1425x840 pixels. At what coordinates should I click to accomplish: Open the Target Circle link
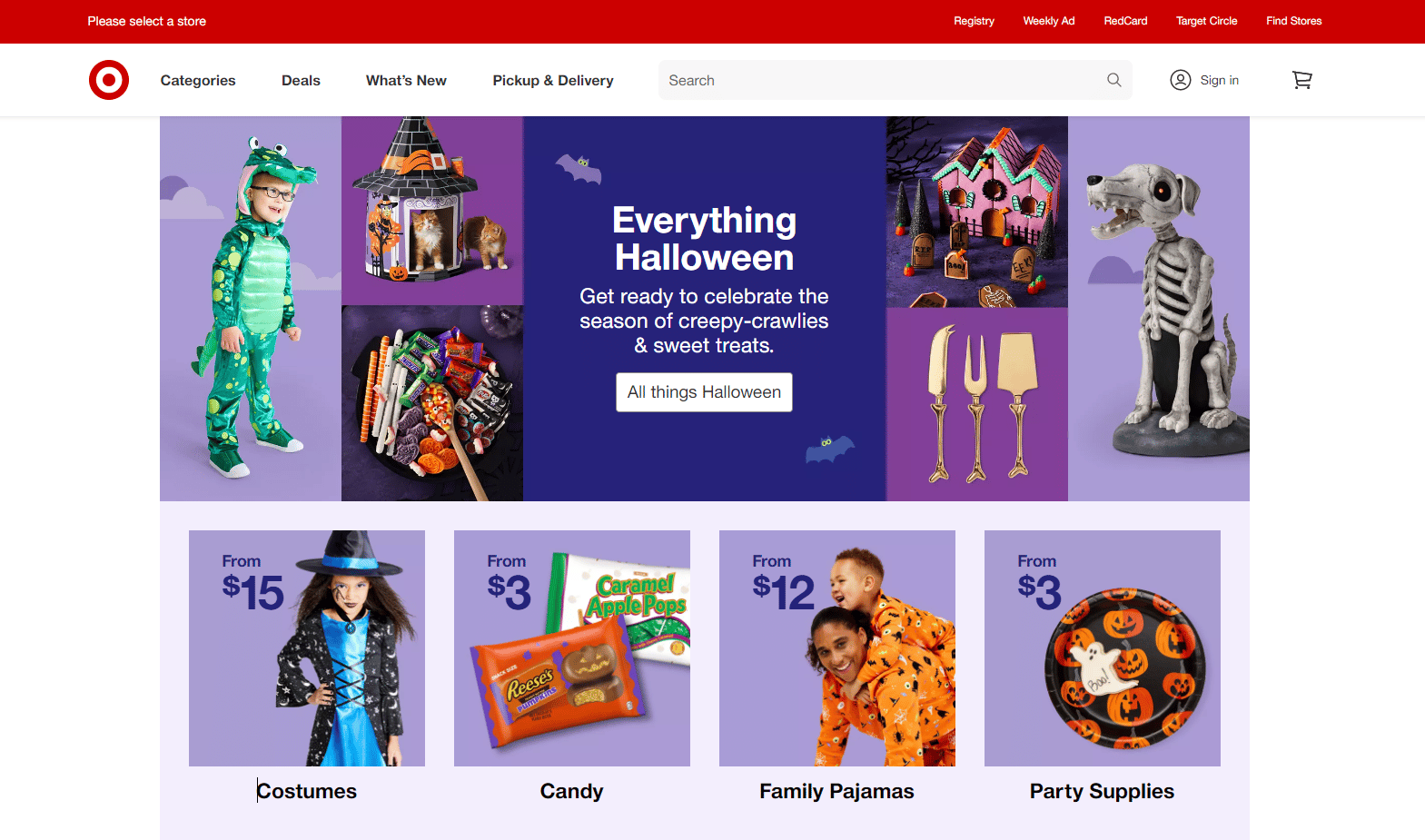1206,21
